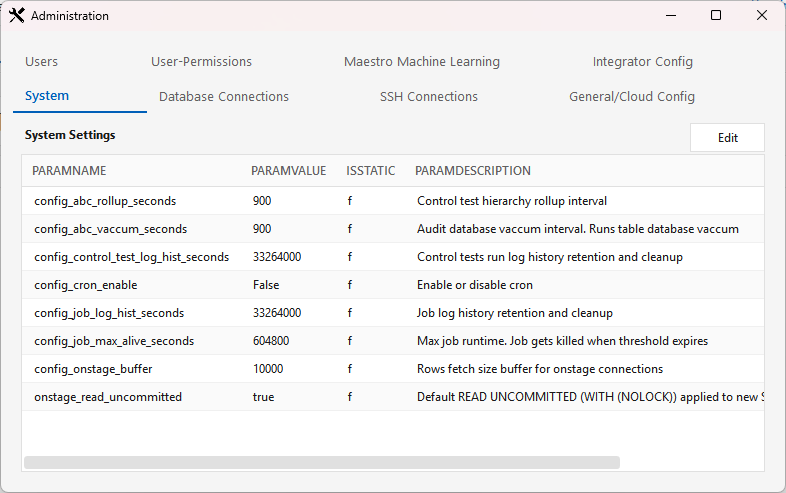This screenshot has width=786, height=493.
Task: Maximize the Administration window
Action: [x=716, y=16]
